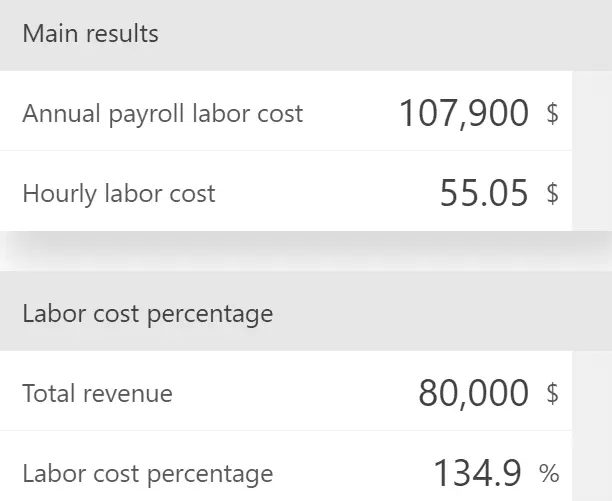Click the dollar unit beside 107,900
Screen dimensions: 612x501
click(x=552, y=114)
